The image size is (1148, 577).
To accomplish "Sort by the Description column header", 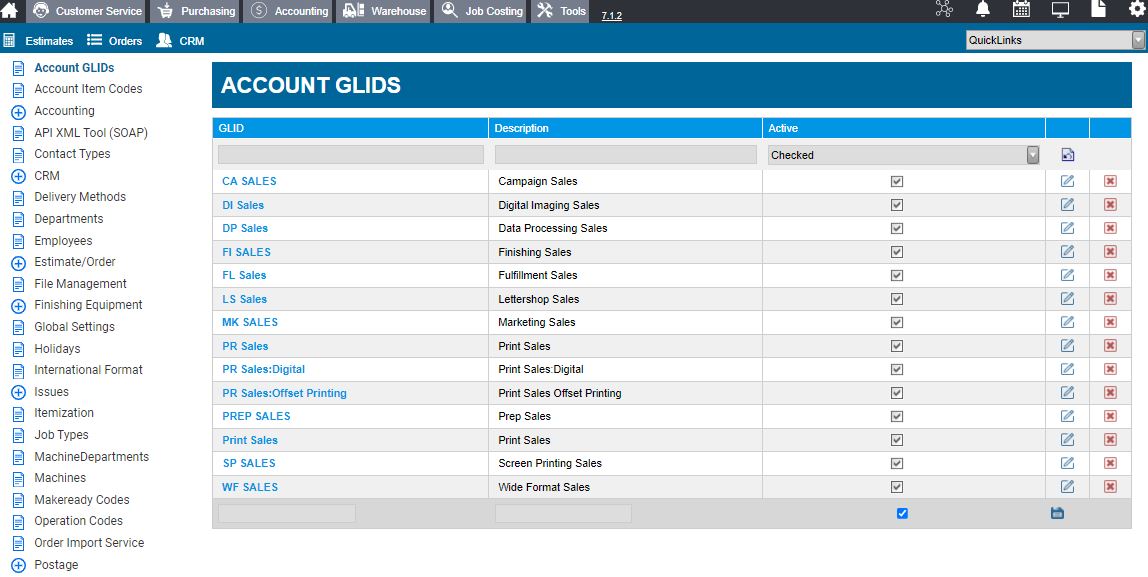I will (x=521, y=128).
